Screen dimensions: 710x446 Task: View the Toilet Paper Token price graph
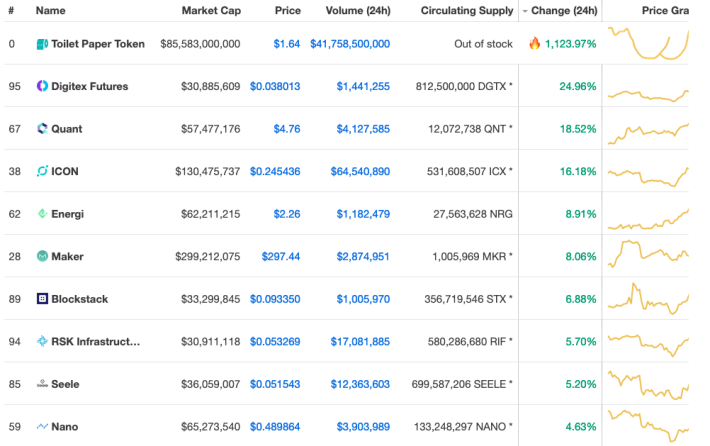coord(648,43)
